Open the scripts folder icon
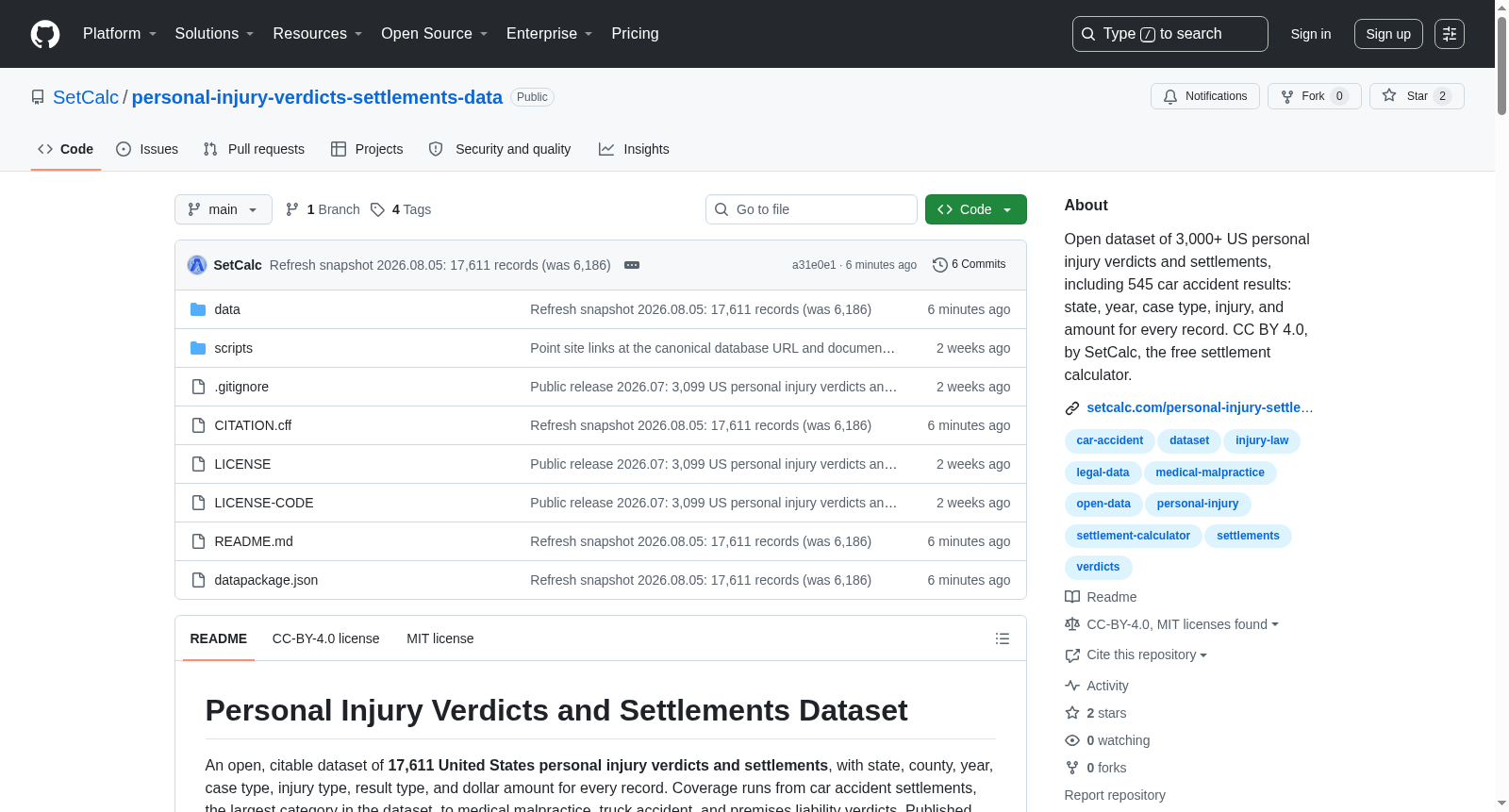The height and width of the screenshot is (812, 1509). (x=198, y=348)
